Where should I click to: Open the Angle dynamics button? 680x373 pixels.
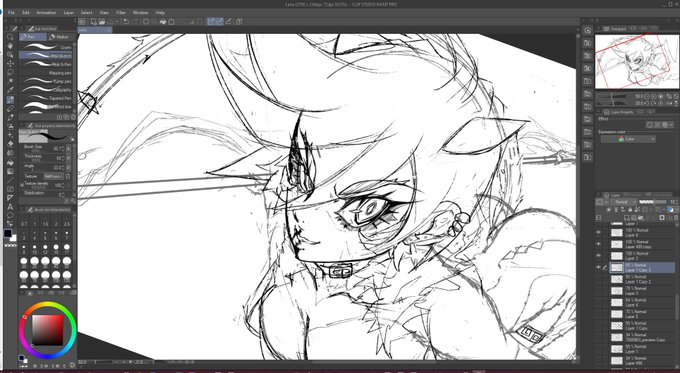coord(68,167)
